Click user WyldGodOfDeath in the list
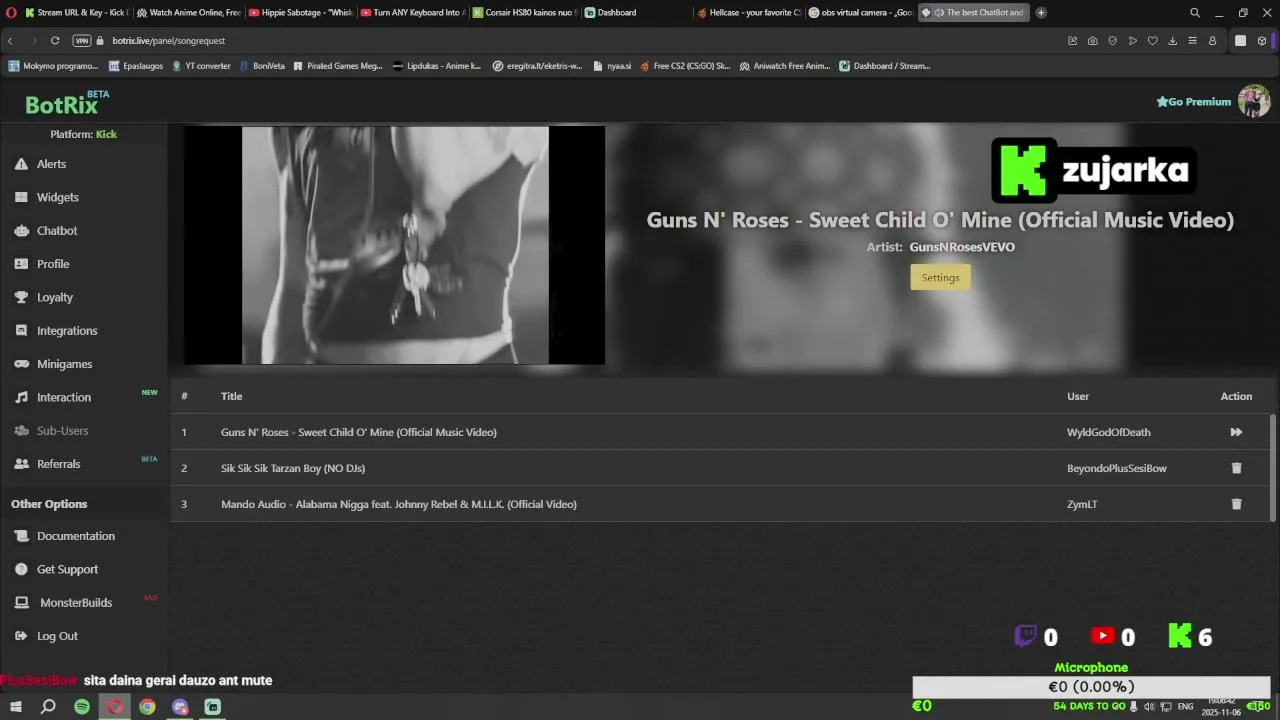This screenshot has width=1280, height=720. [x=1109, y=432]
